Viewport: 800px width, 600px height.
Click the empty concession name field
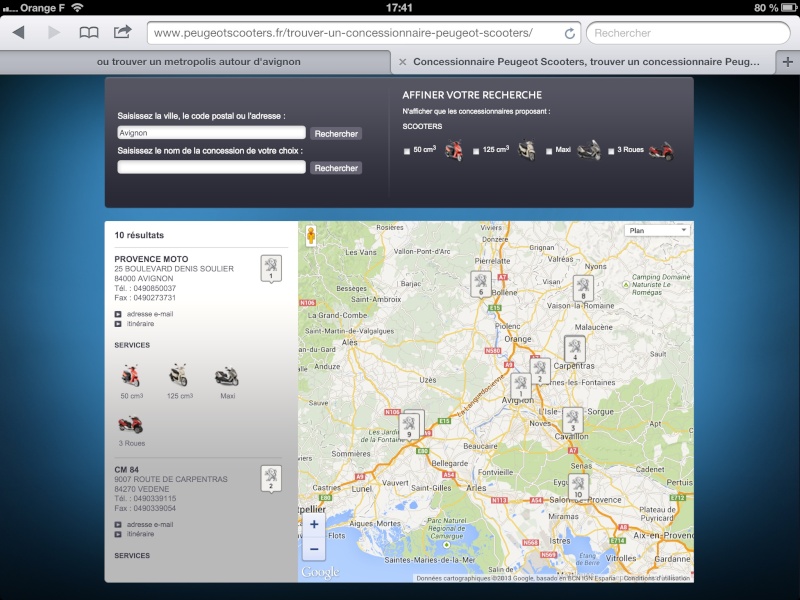[x=211, y=167]
